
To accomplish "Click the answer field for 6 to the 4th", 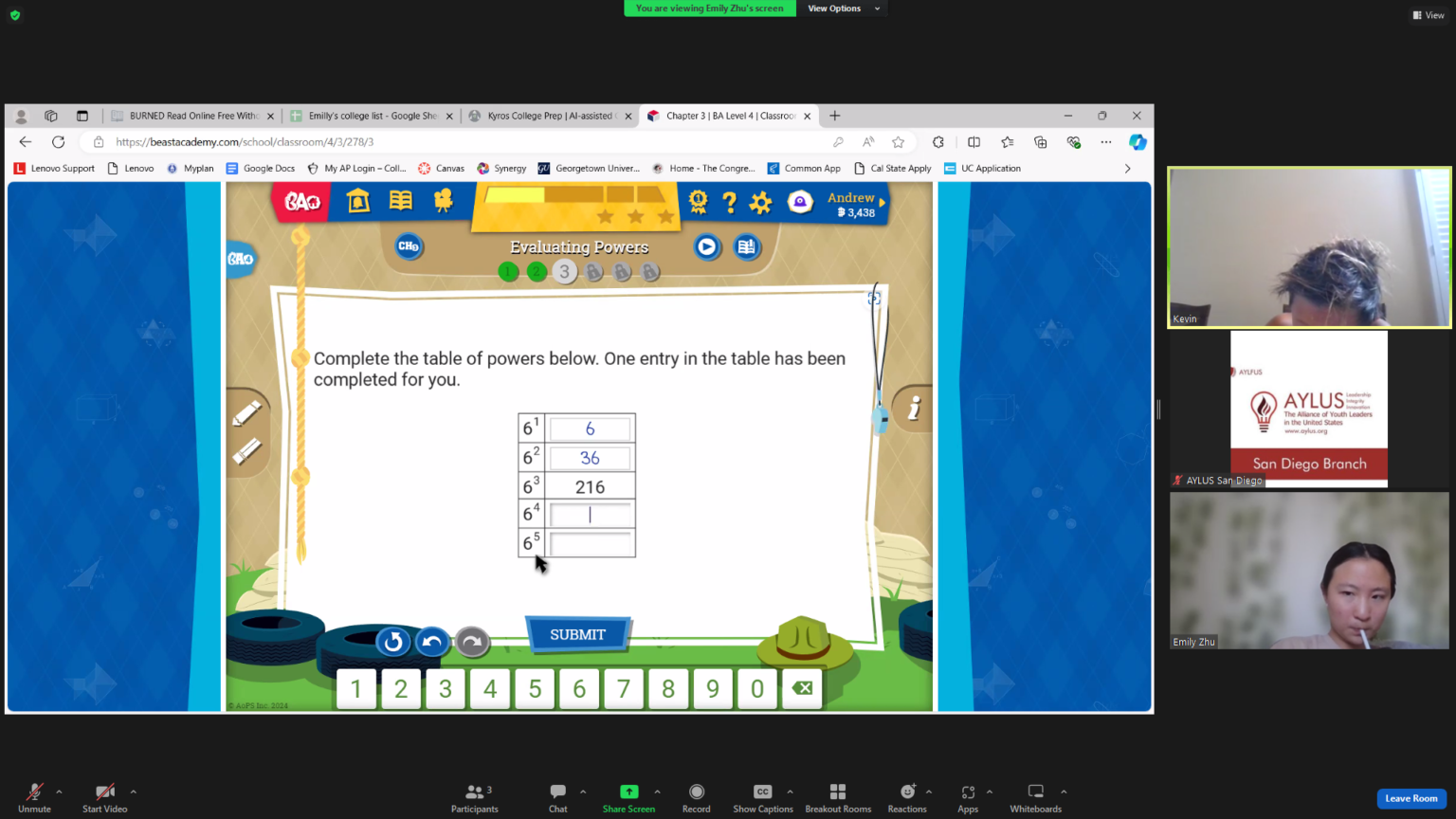I will (590, 515).
